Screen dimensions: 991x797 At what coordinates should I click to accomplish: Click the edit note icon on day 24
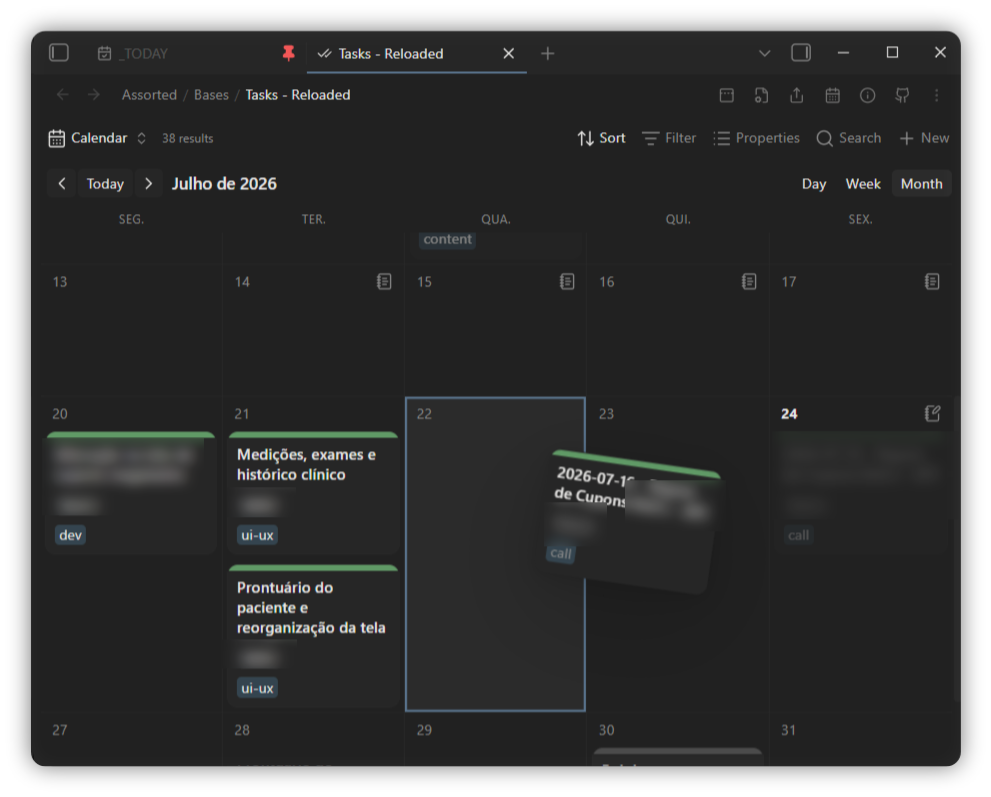coord(932,413)
